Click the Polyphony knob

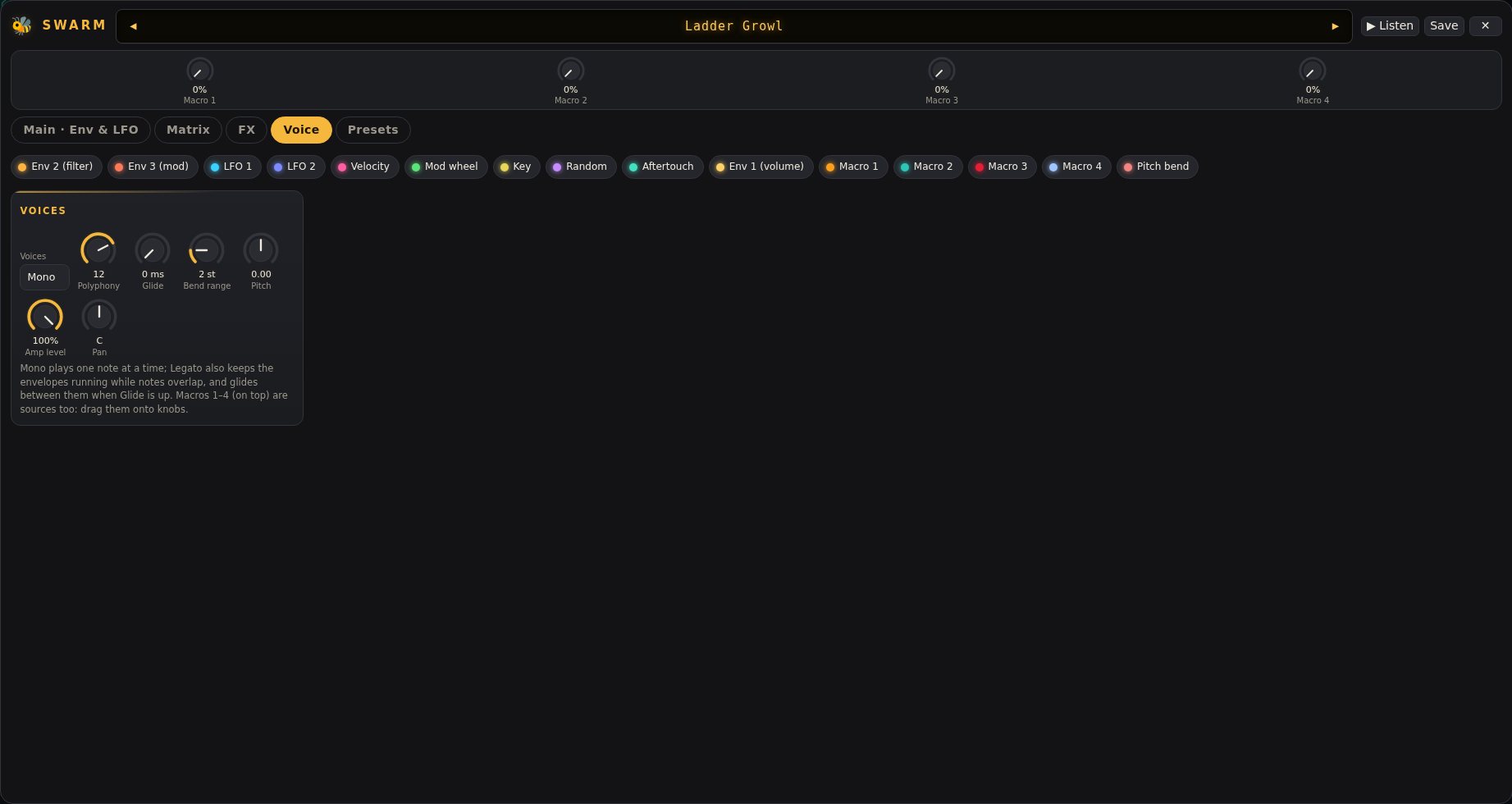coord(98,249)
